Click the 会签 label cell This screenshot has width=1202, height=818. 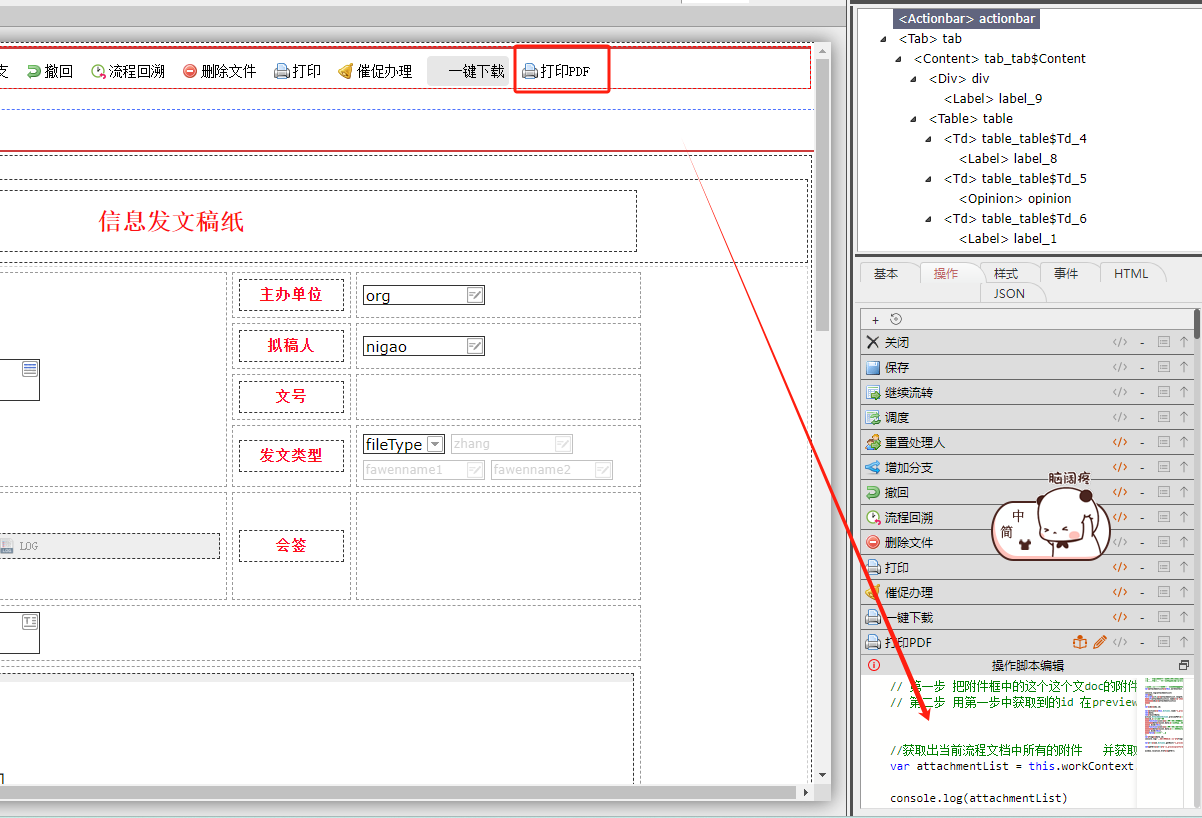click(291, 545)
